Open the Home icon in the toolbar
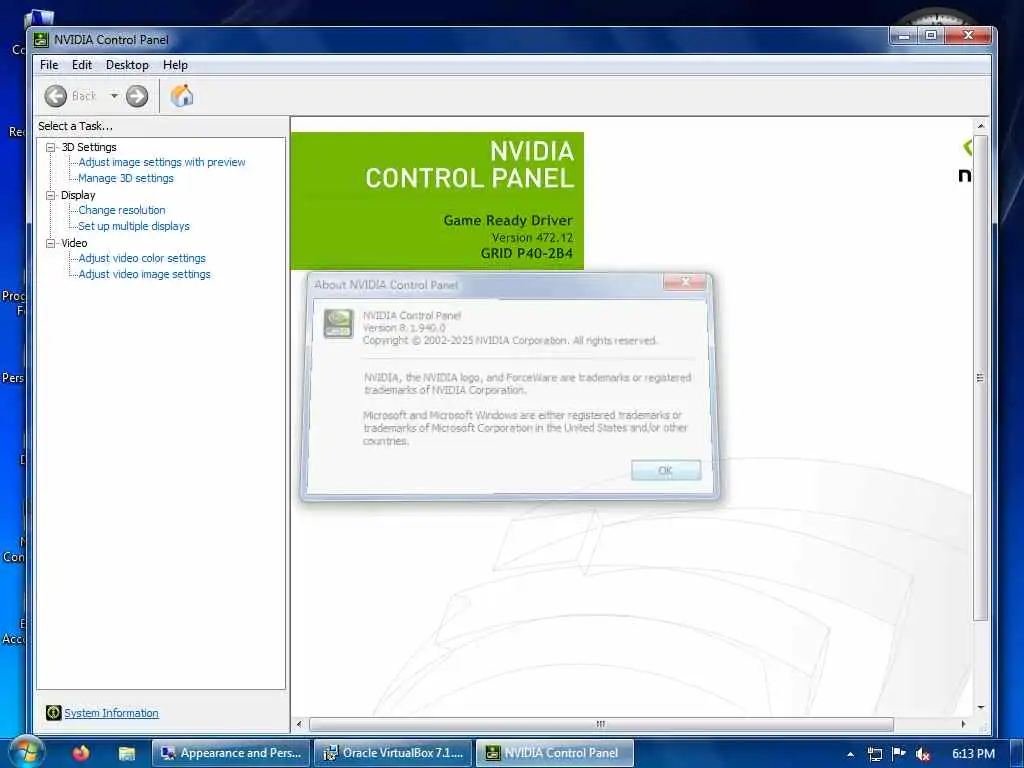 tap(182, 95)
